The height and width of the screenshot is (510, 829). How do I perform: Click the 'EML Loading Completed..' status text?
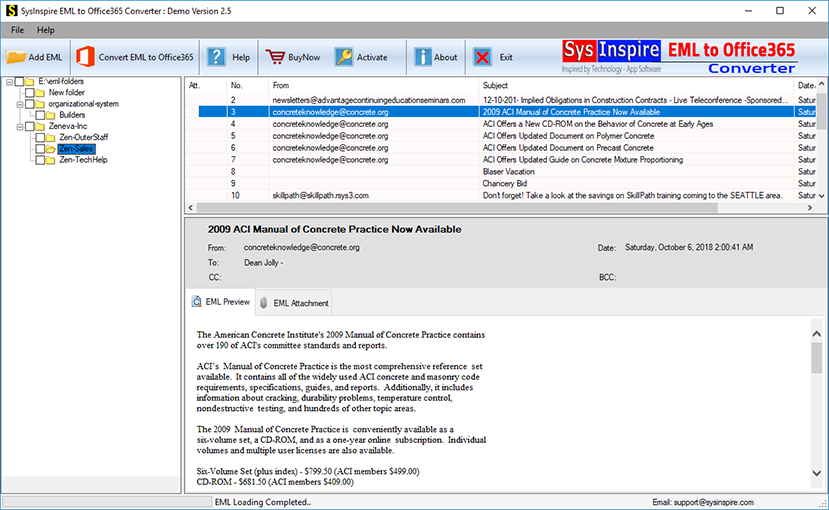[x=263, y=502]
